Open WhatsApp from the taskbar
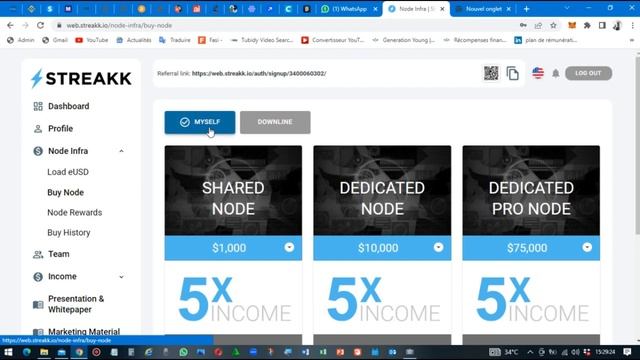This screenshot has height=360, width=640. (x=183, y=352)
